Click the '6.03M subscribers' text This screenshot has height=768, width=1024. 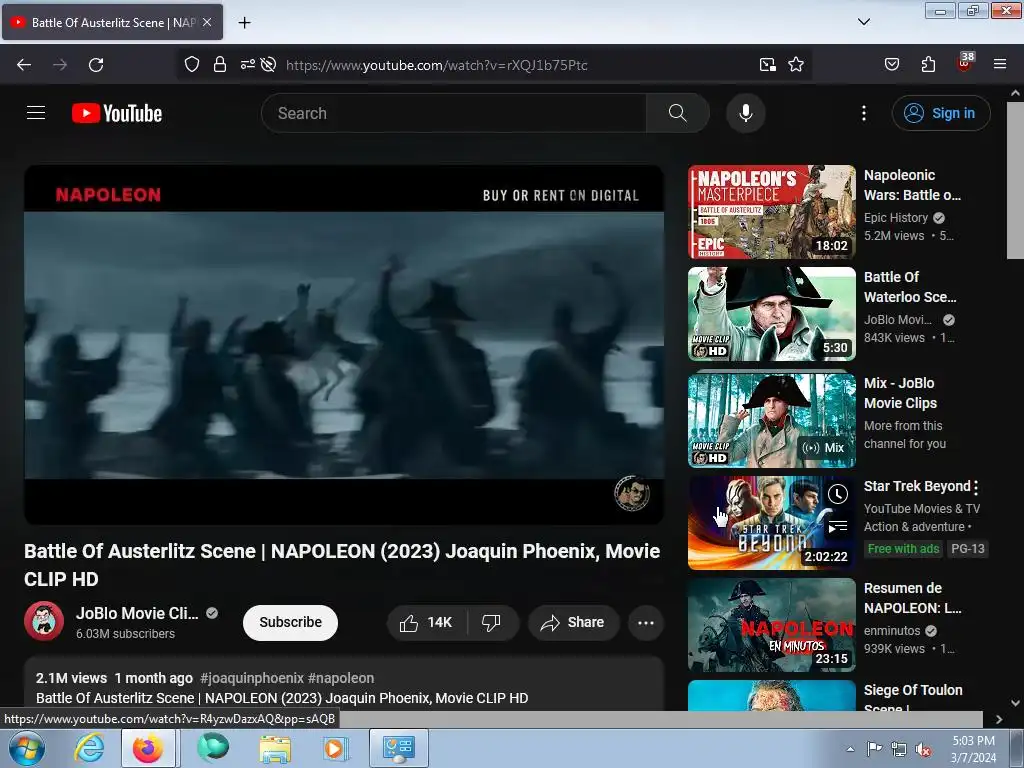click(x=125, y=633)
